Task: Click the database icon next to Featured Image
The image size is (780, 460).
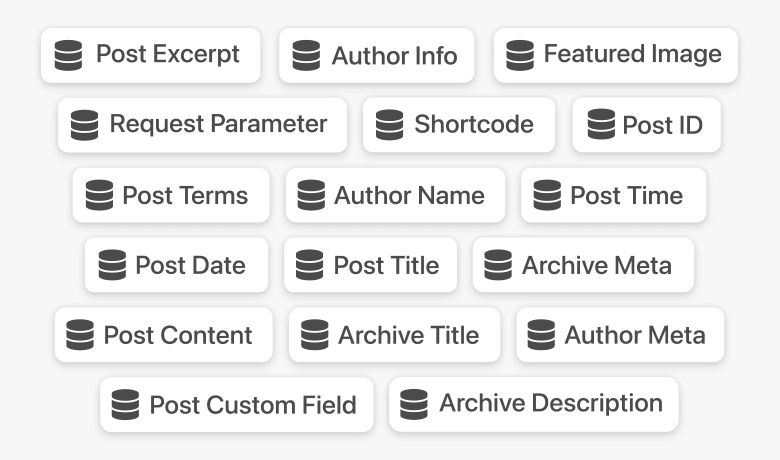Action: point(520,55)
